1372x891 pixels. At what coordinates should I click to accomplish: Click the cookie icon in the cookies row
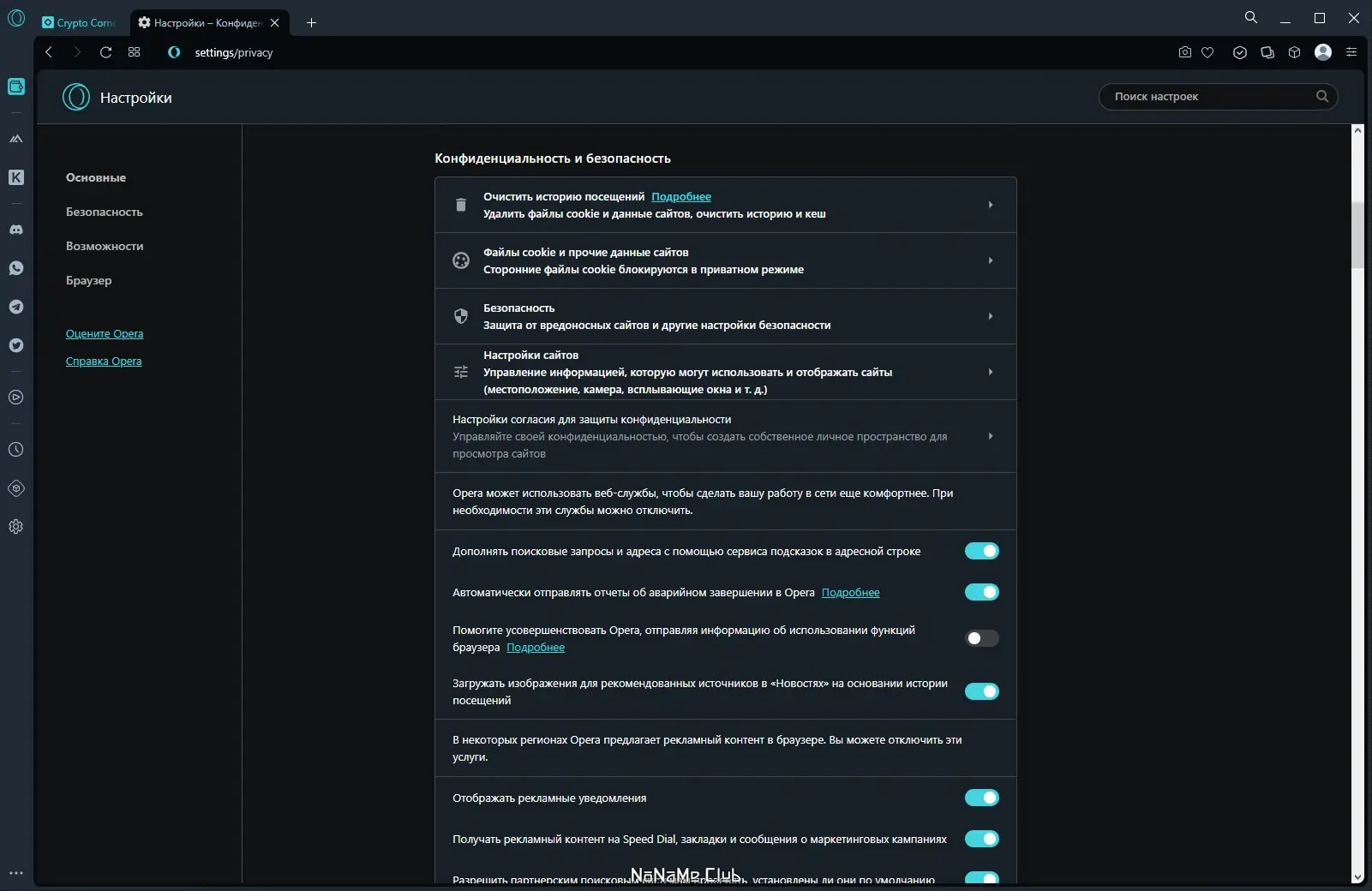pos(461,260)
